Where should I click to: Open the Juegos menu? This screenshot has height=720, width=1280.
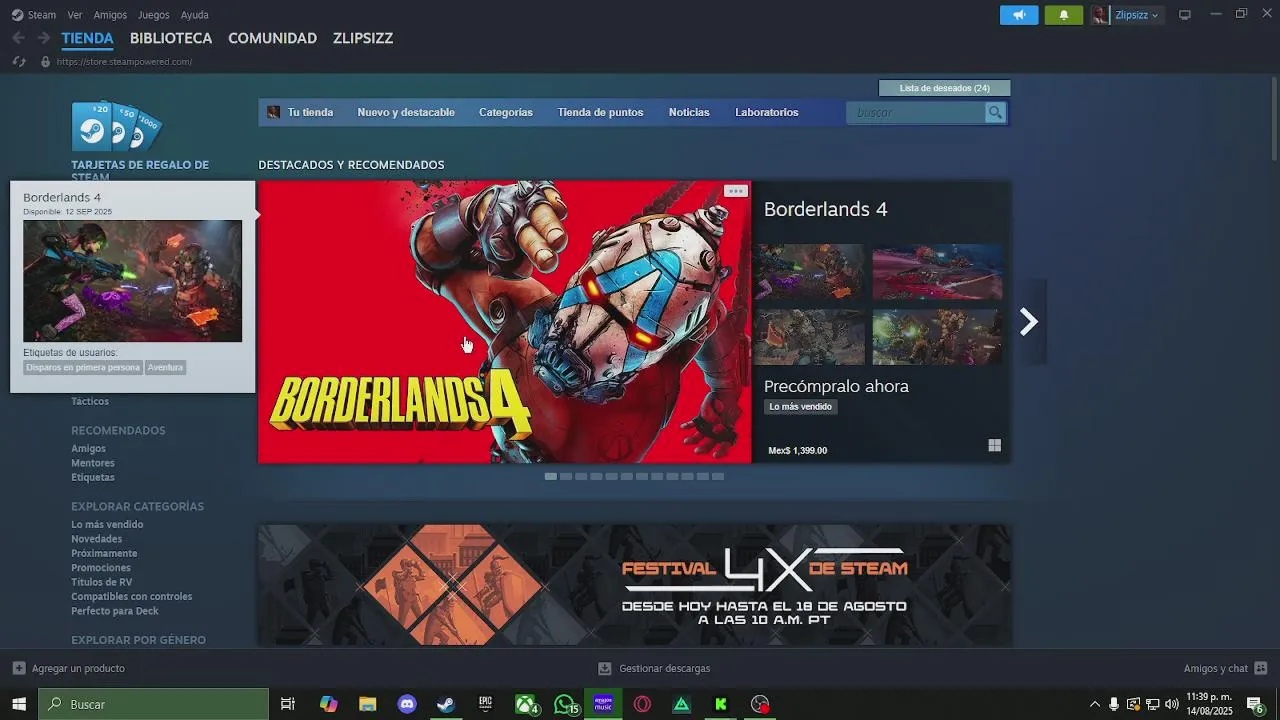click(x=154, y=15)
